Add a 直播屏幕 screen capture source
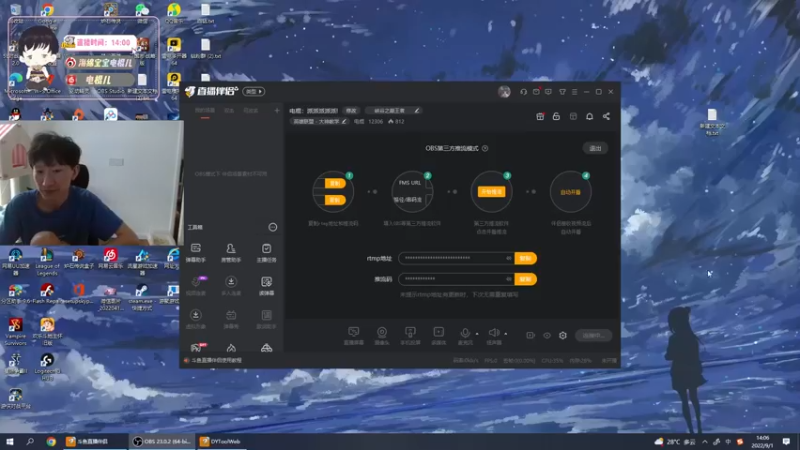 click(354, 336)
